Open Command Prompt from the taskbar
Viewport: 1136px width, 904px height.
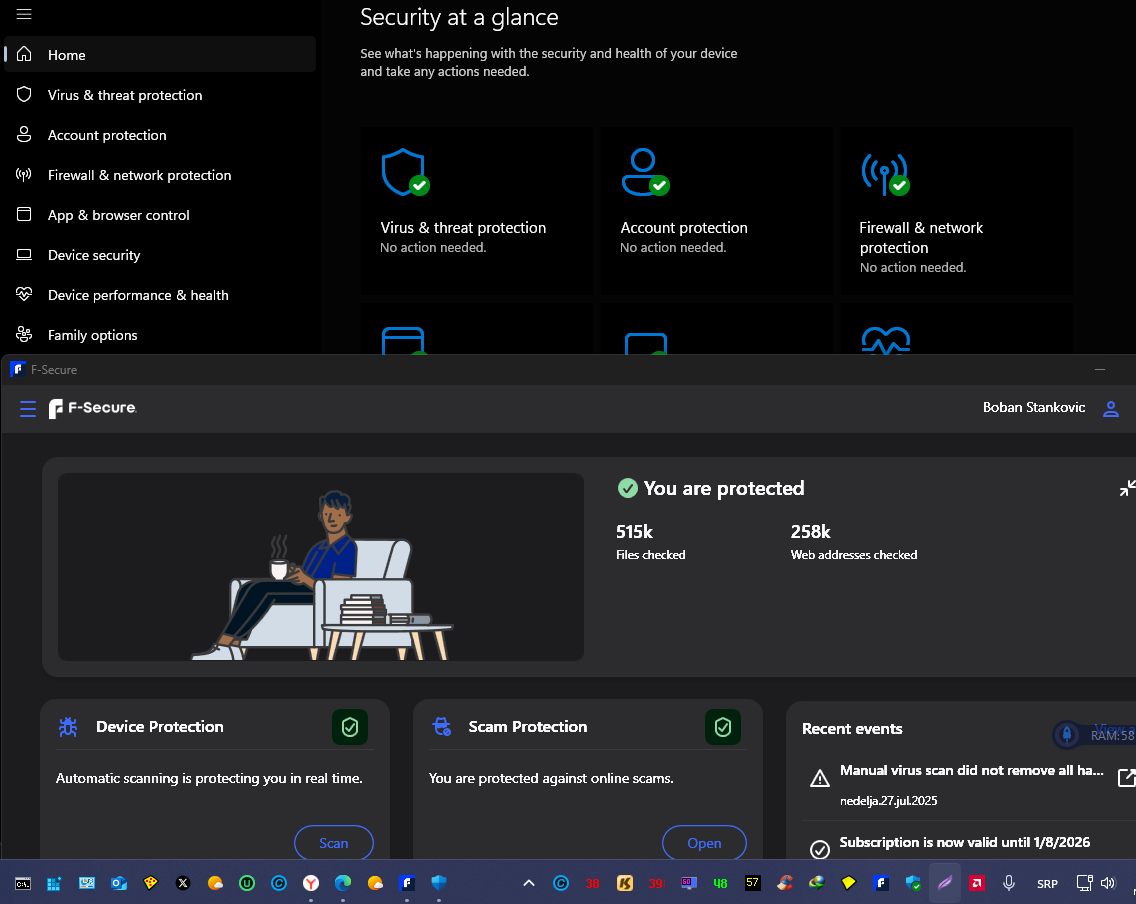(23, 883)
